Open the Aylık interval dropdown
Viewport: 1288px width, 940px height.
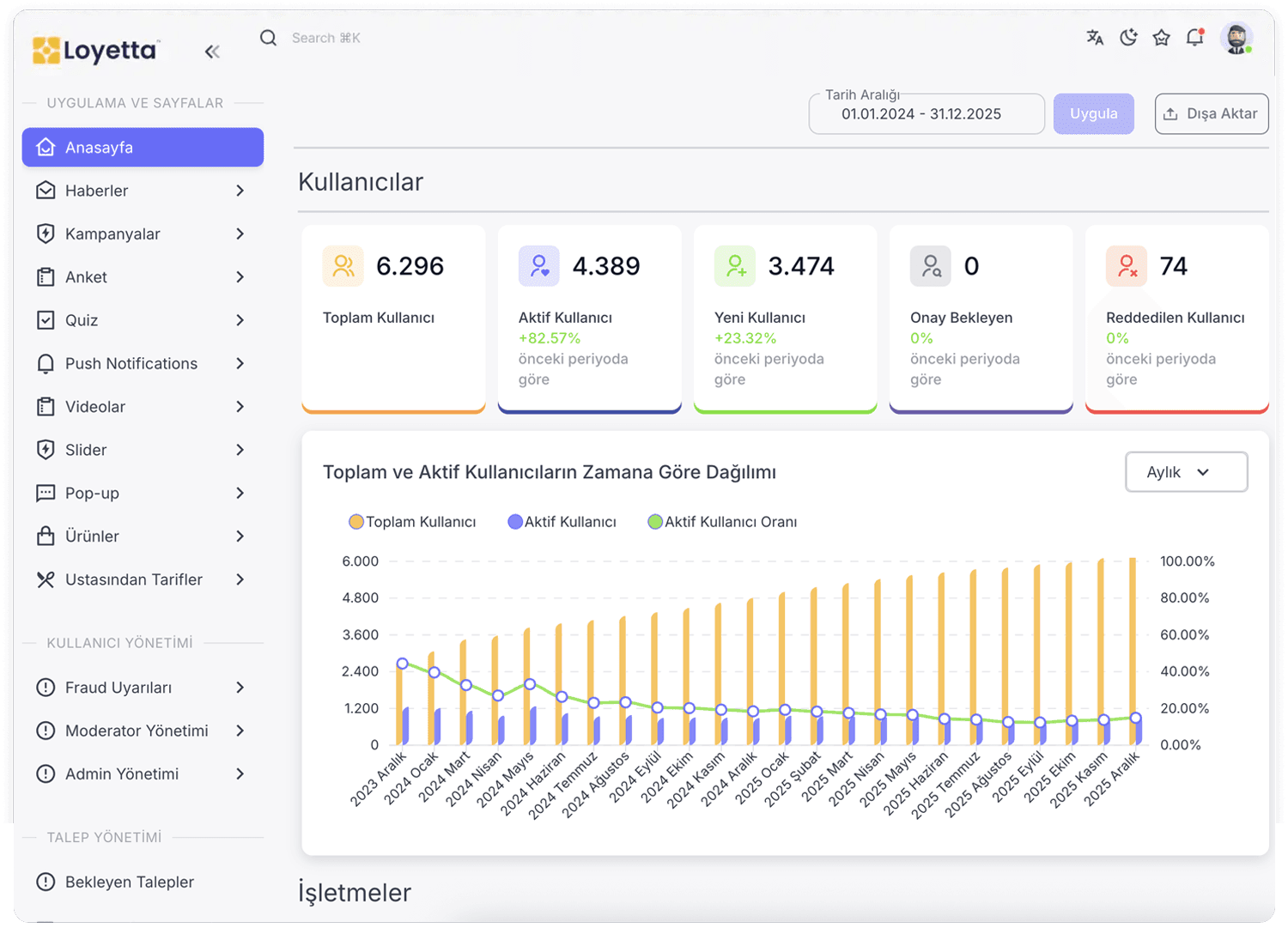1186,471
